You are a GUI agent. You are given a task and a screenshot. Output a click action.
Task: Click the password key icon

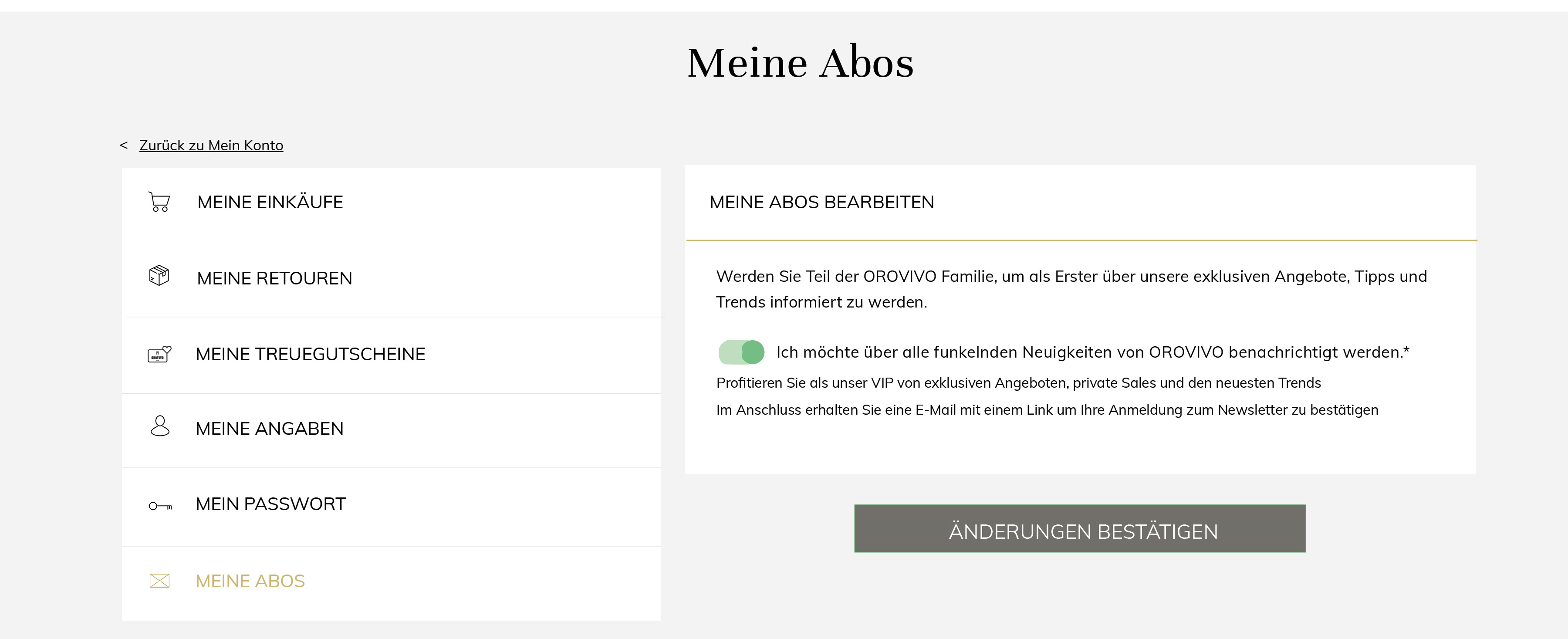click(x=160, y=506)
